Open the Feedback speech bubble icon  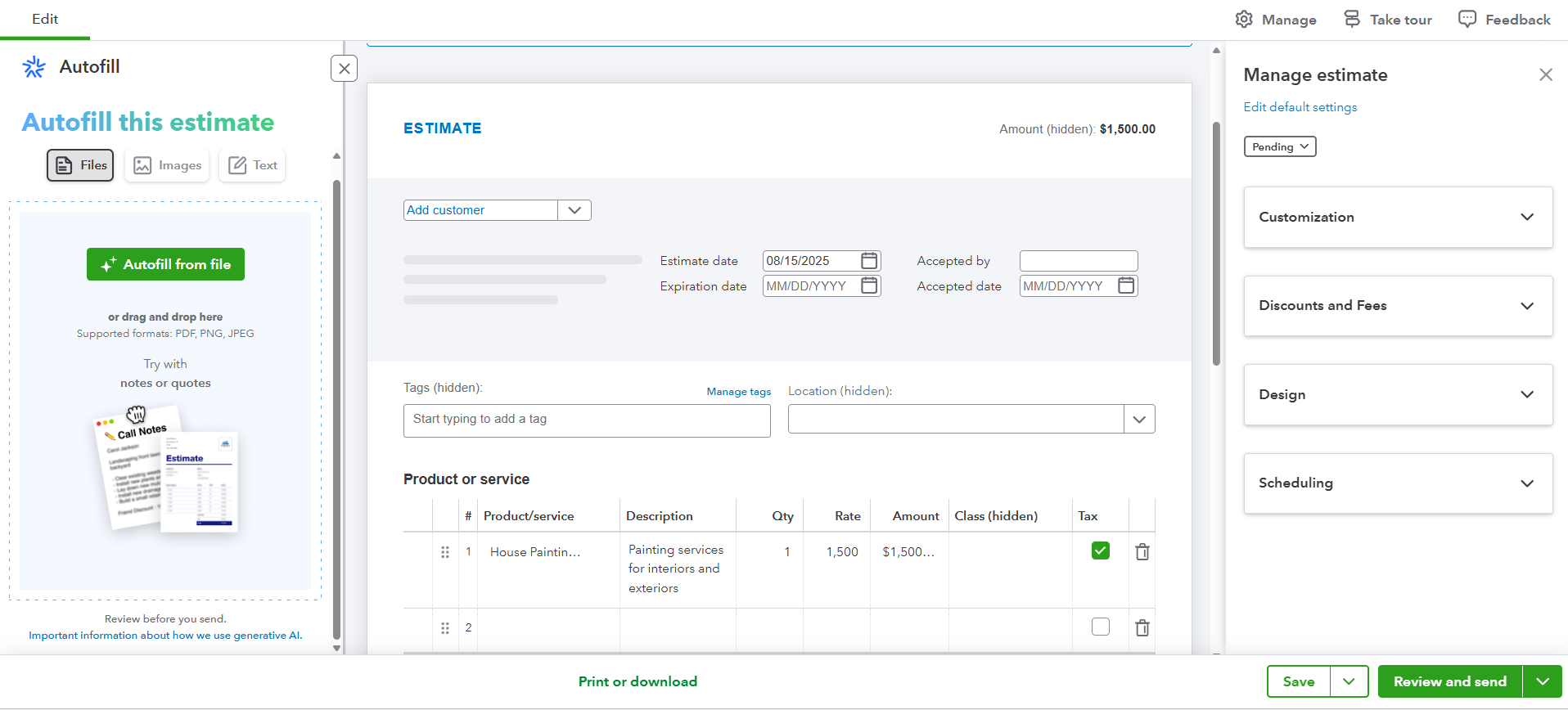1467,20
